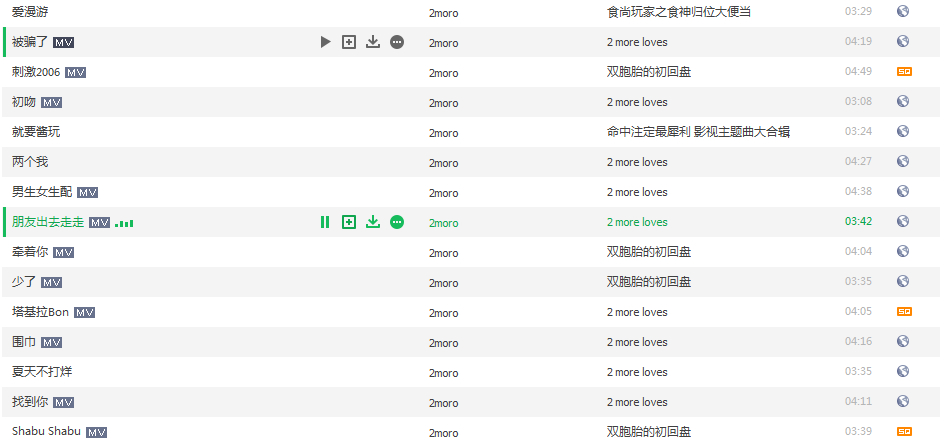Image resolution: width=944 pixels, height=443 pixels.
Task: Click the duration 04:27 of 两个我
Action: click(x=858, y=161)
